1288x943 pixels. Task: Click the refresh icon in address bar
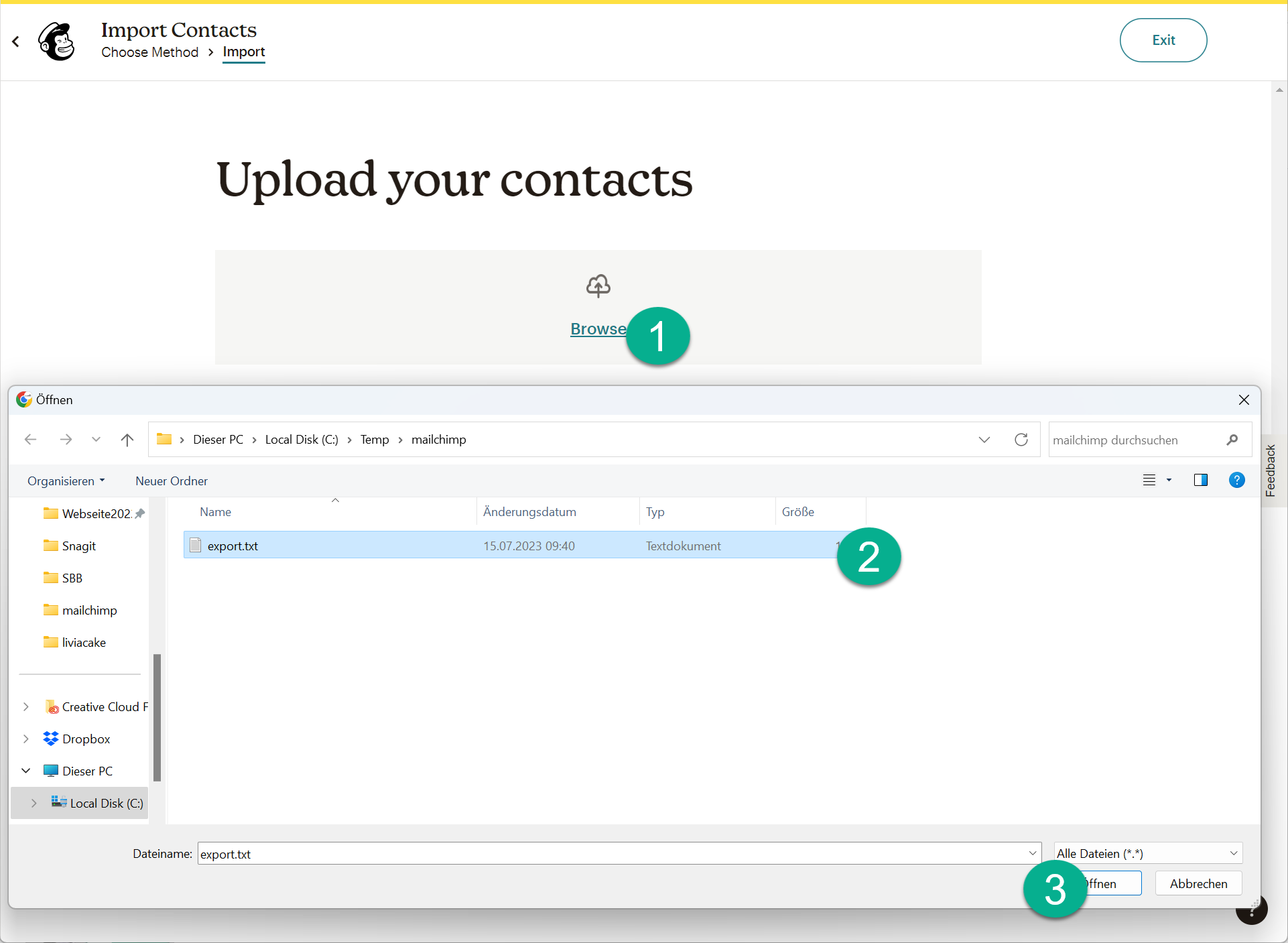pos(1021,440)
